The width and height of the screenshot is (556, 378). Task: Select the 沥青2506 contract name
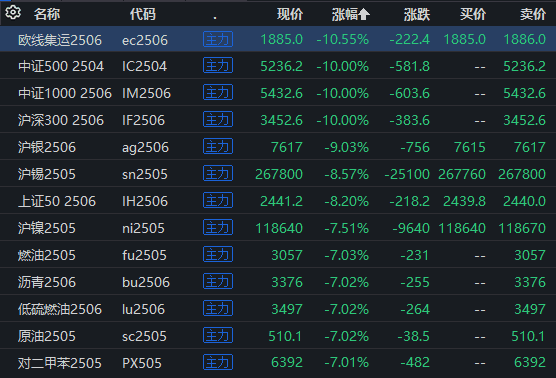[x=47, y=282]
